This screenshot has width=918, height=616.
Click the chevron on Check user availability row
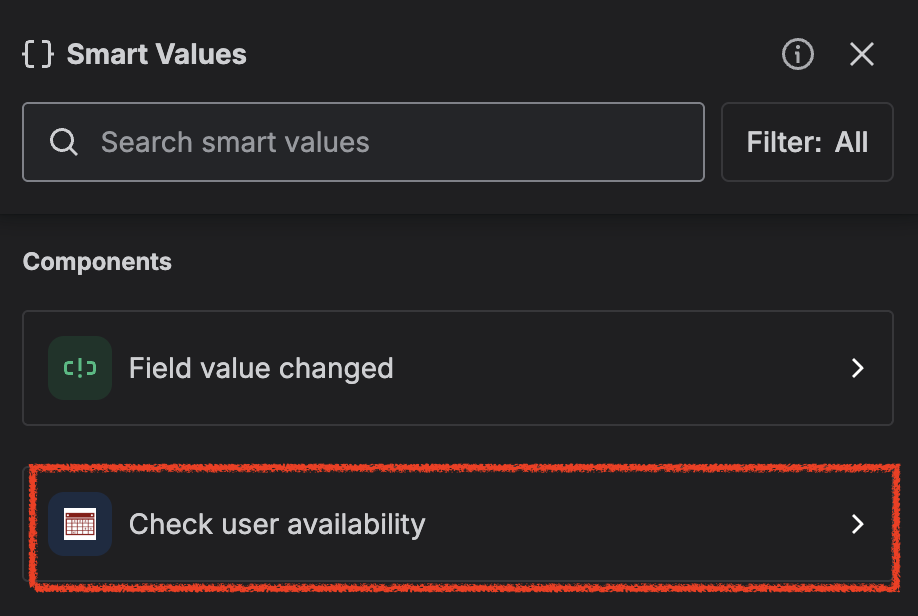tap(857, 524)
